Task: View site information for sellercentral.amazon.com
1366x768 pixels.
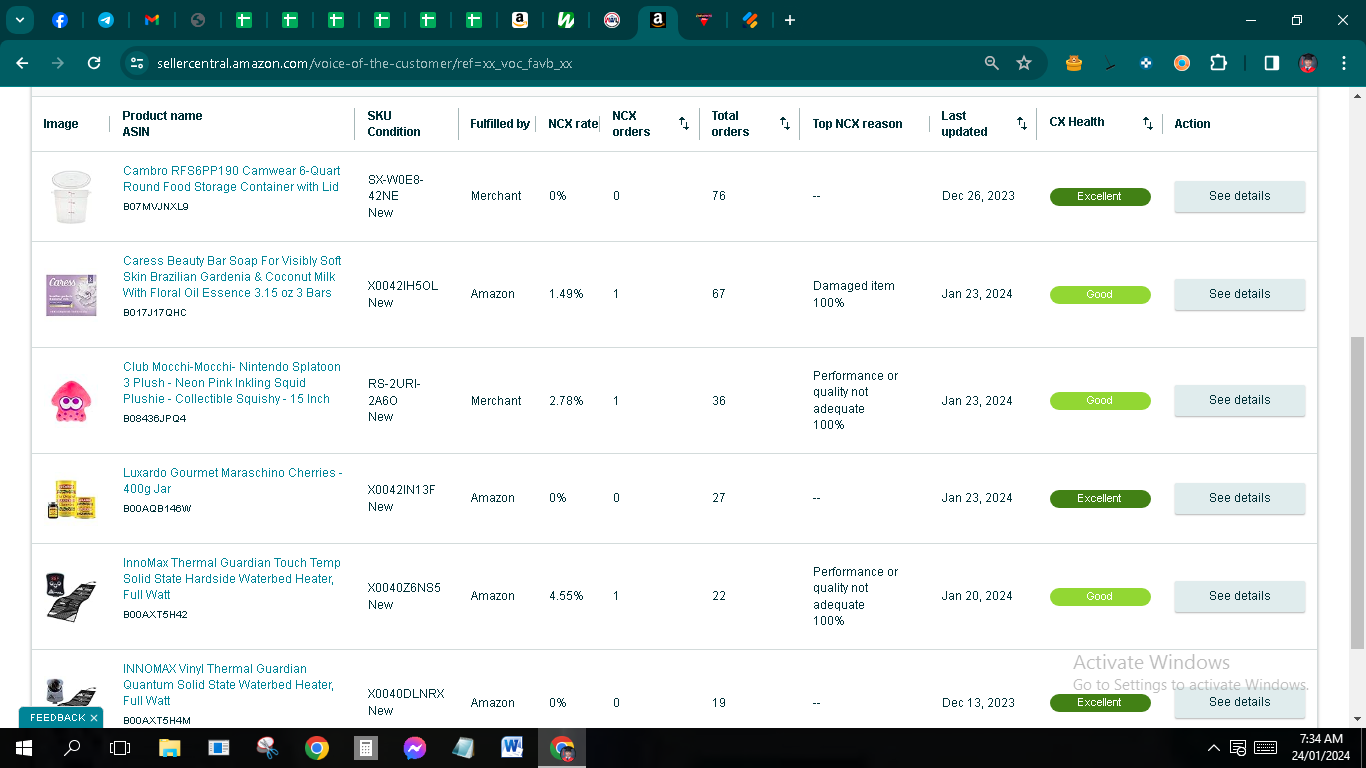Action: [137, 63]
